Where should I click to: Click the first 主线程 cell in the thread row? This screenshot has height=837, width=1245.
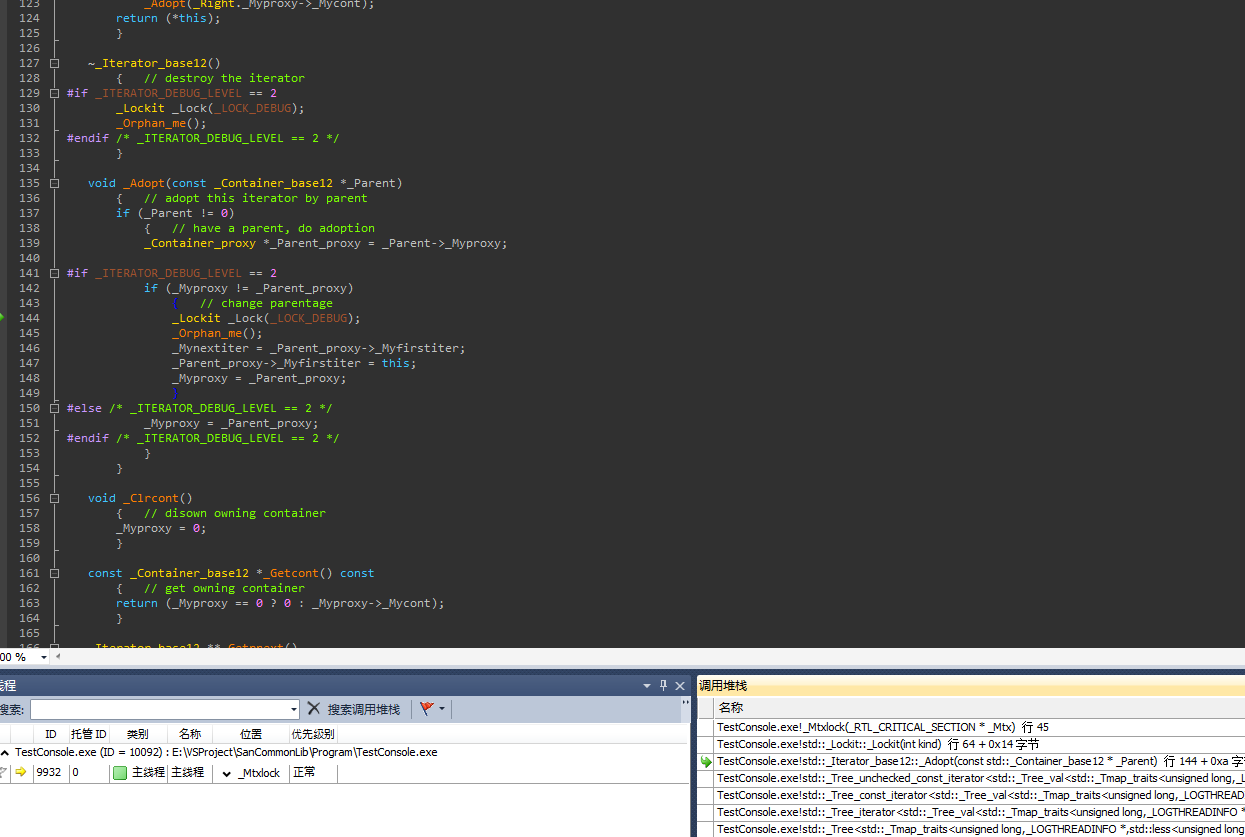click(x=147, y=772)
